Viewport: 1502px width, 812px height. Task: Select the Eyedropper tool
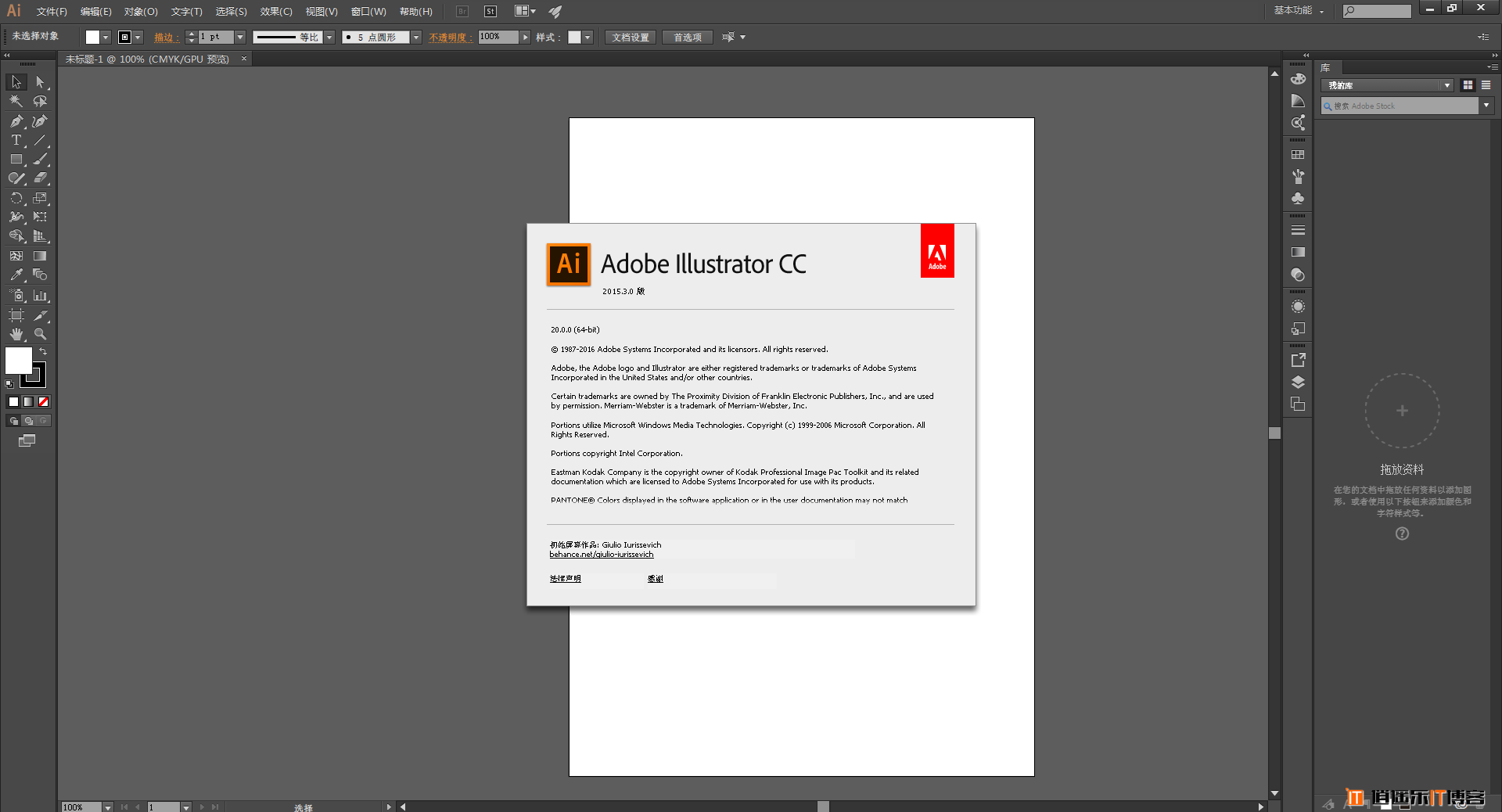click(16, 275)
